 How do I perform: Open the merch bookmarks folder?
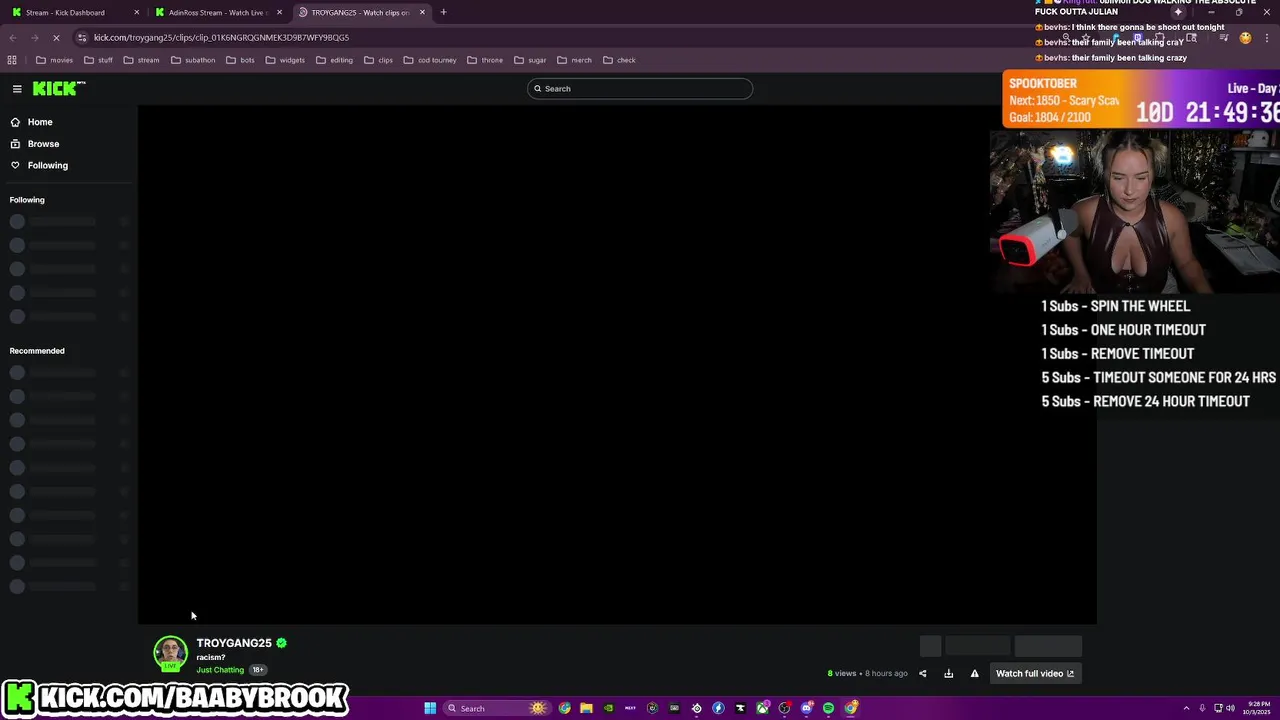pos(574,60)
